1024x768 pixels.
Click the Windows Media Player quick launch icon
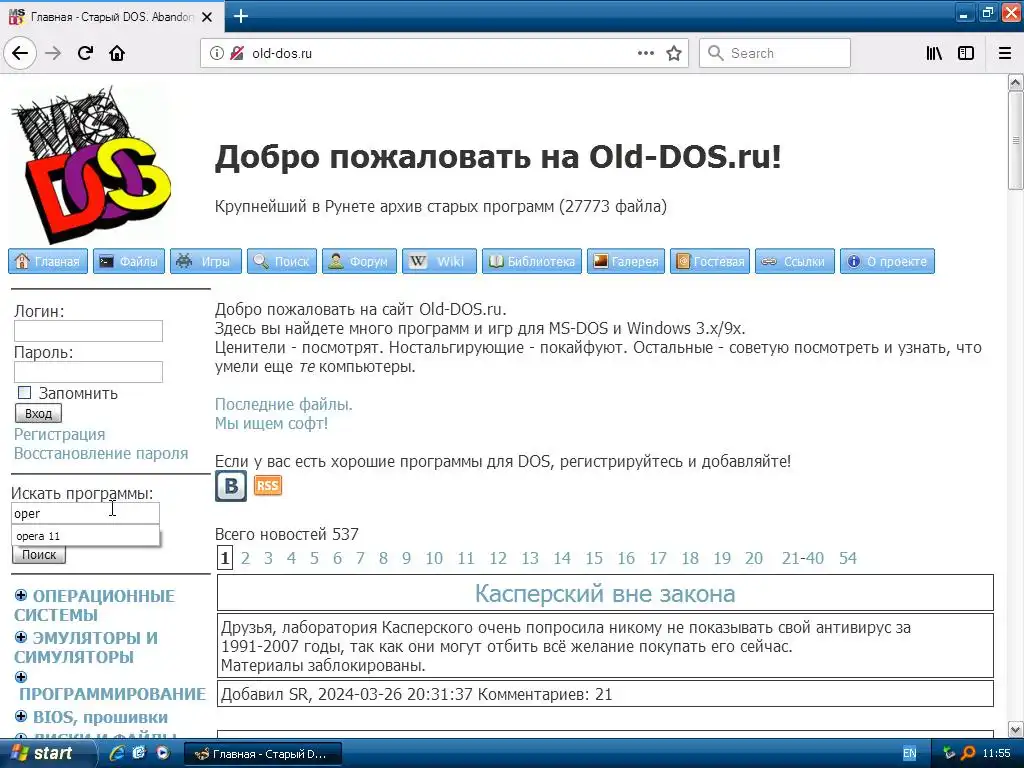pyautogui.click(x=163, y=753)
